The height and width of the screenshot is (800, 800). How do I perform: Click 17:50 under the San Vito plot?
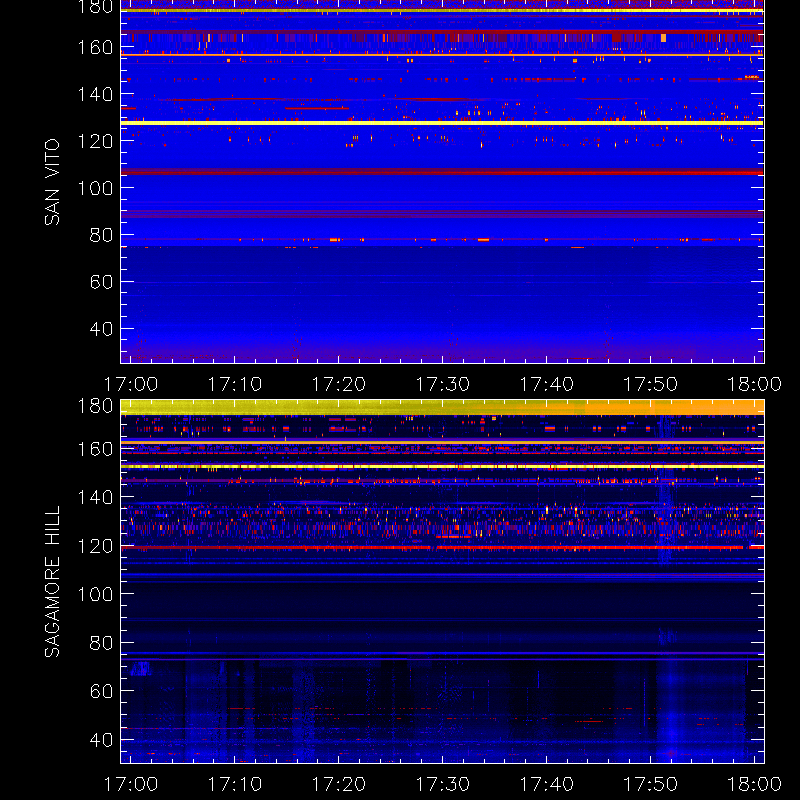651,384
